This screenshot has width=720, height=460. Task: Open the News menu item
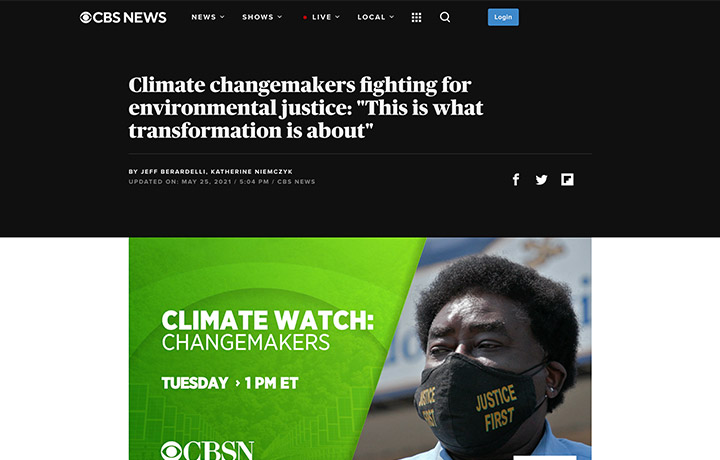(x=203, y=17)
